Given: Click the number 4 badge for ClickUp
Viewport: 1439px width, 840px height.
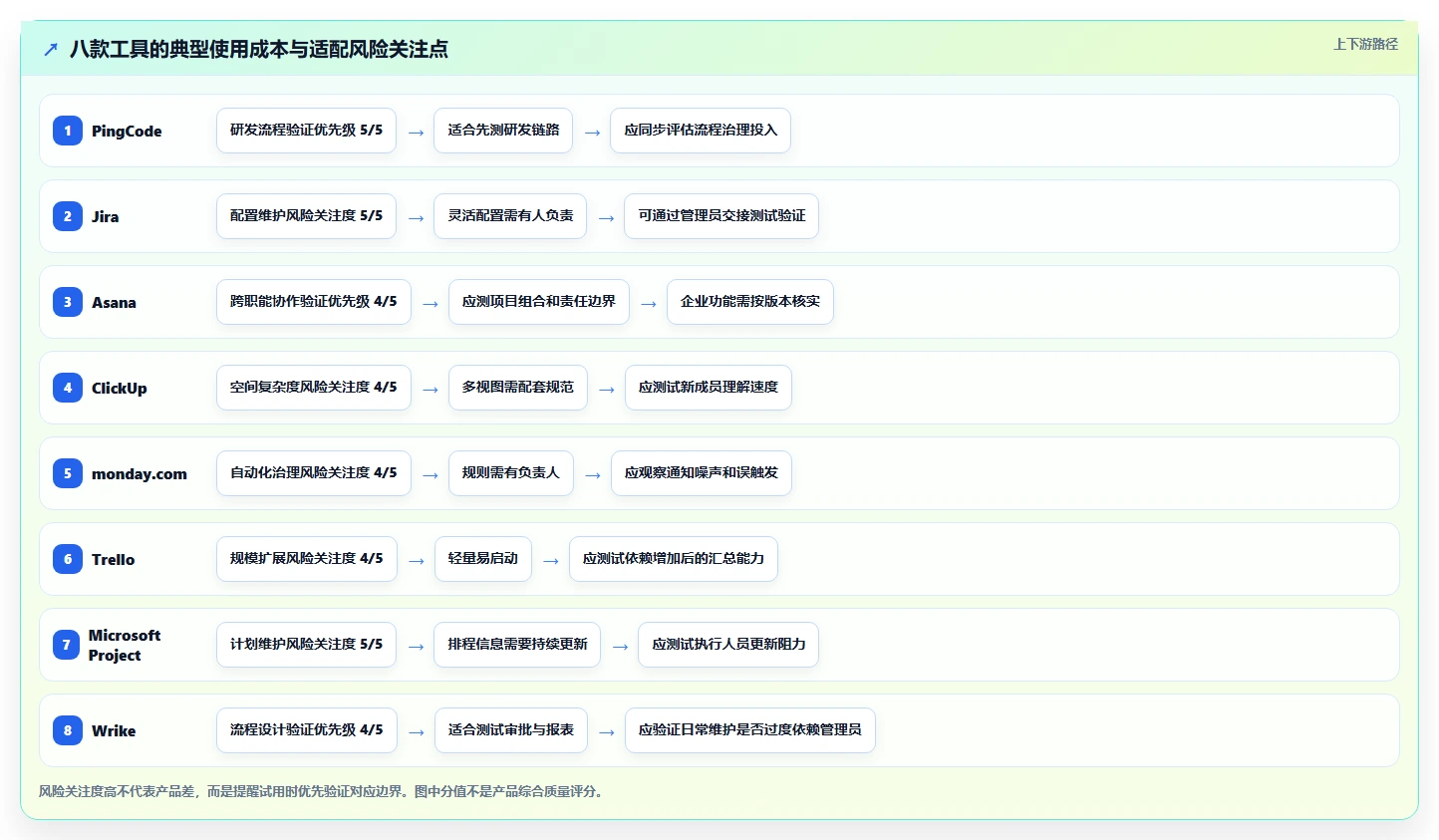Looking at the screenshot, I should [x=68, y=388].
